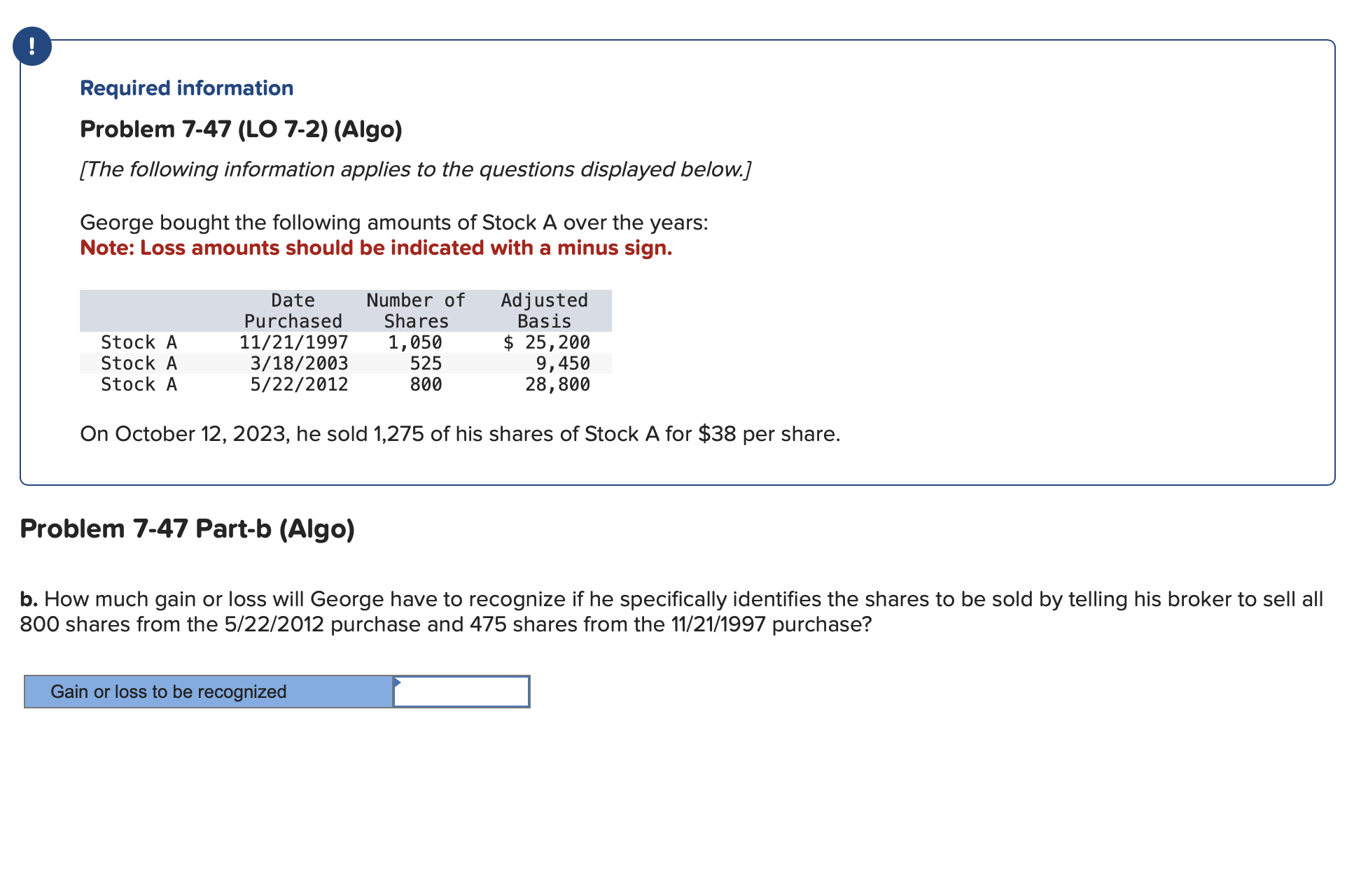Click the 525 shares cell
The height and width of the screenshot is (896, 1368).
point(426,363)
